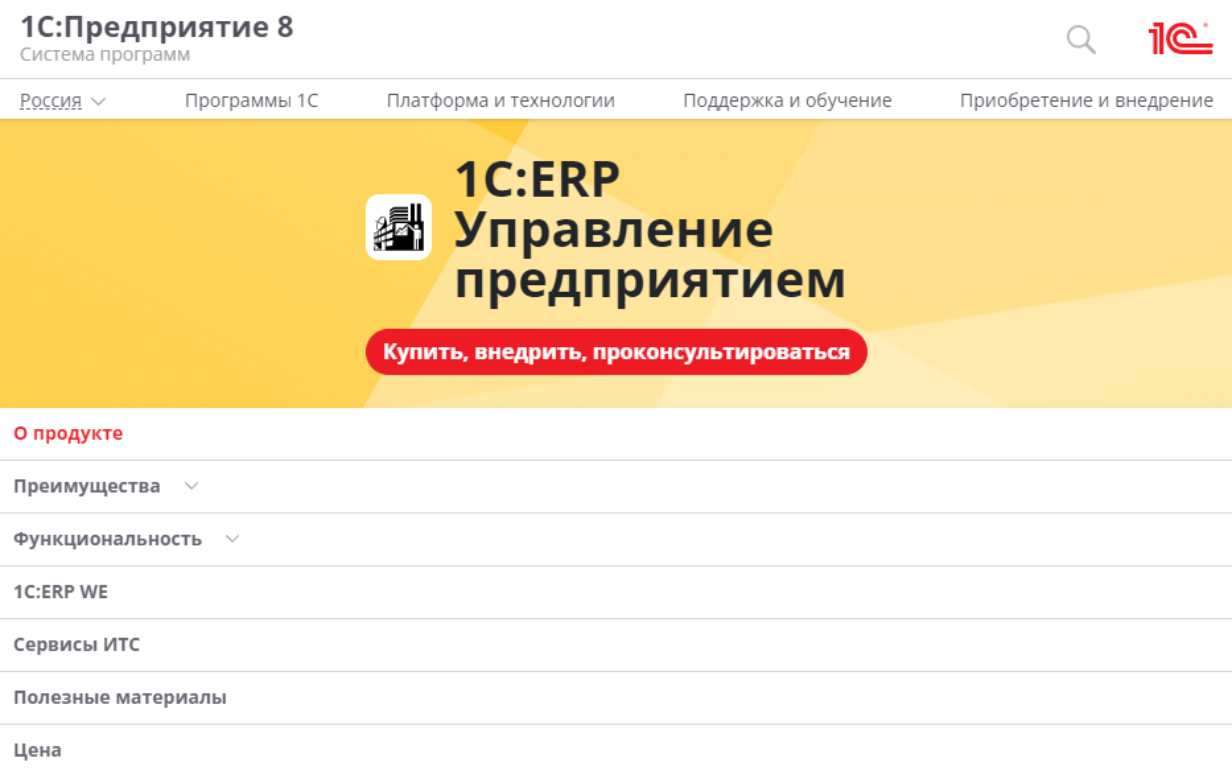Click the red 1C logo
The height and width of the screenshot is (770, 1232).
tap(1180, 39)
